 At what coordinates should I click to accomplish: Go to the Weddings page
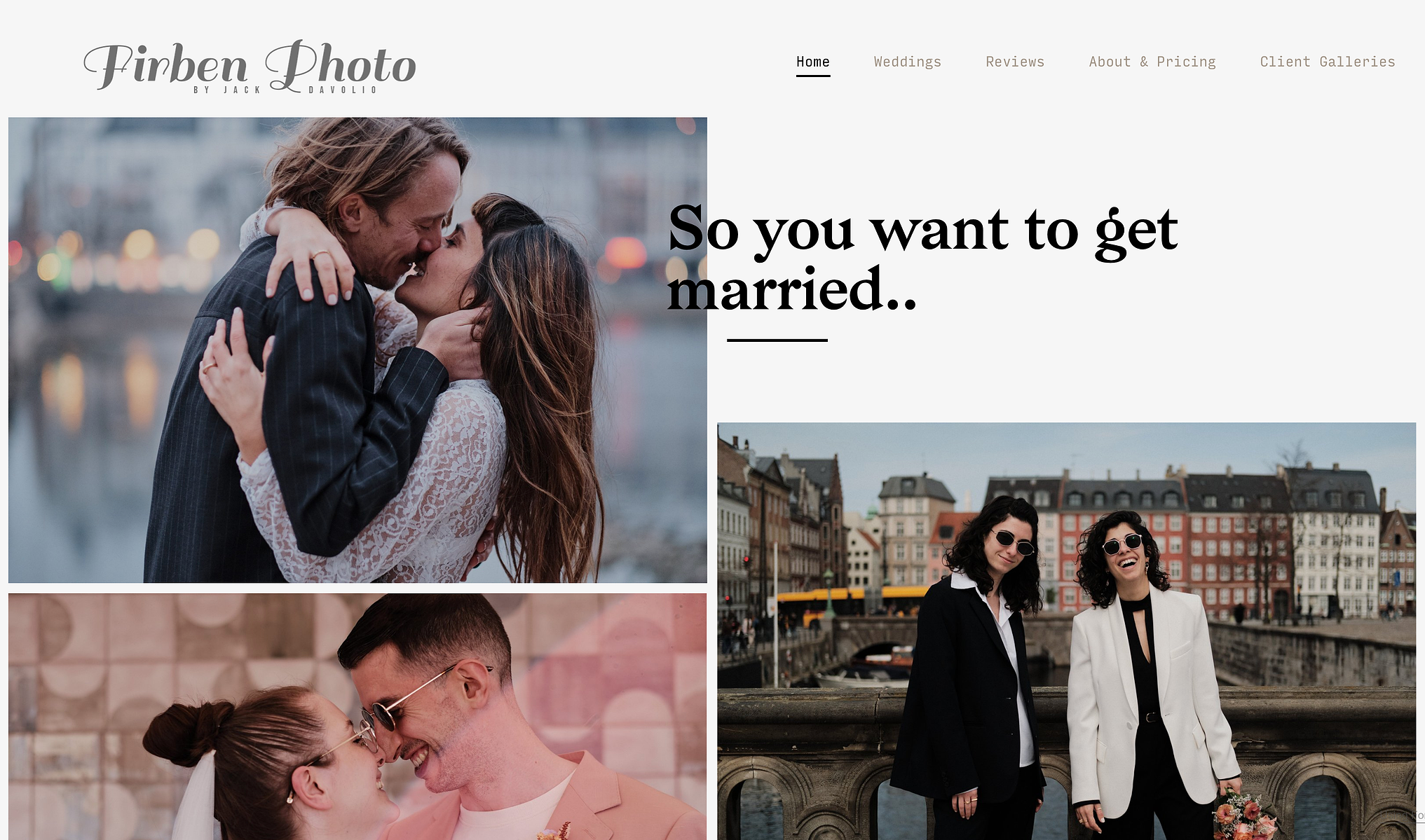coord(908,62)
